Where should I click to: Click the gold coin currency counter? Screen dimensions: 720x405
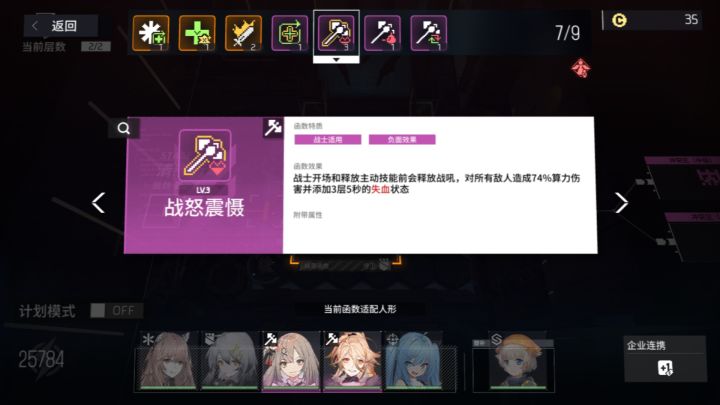pos(654,20)
